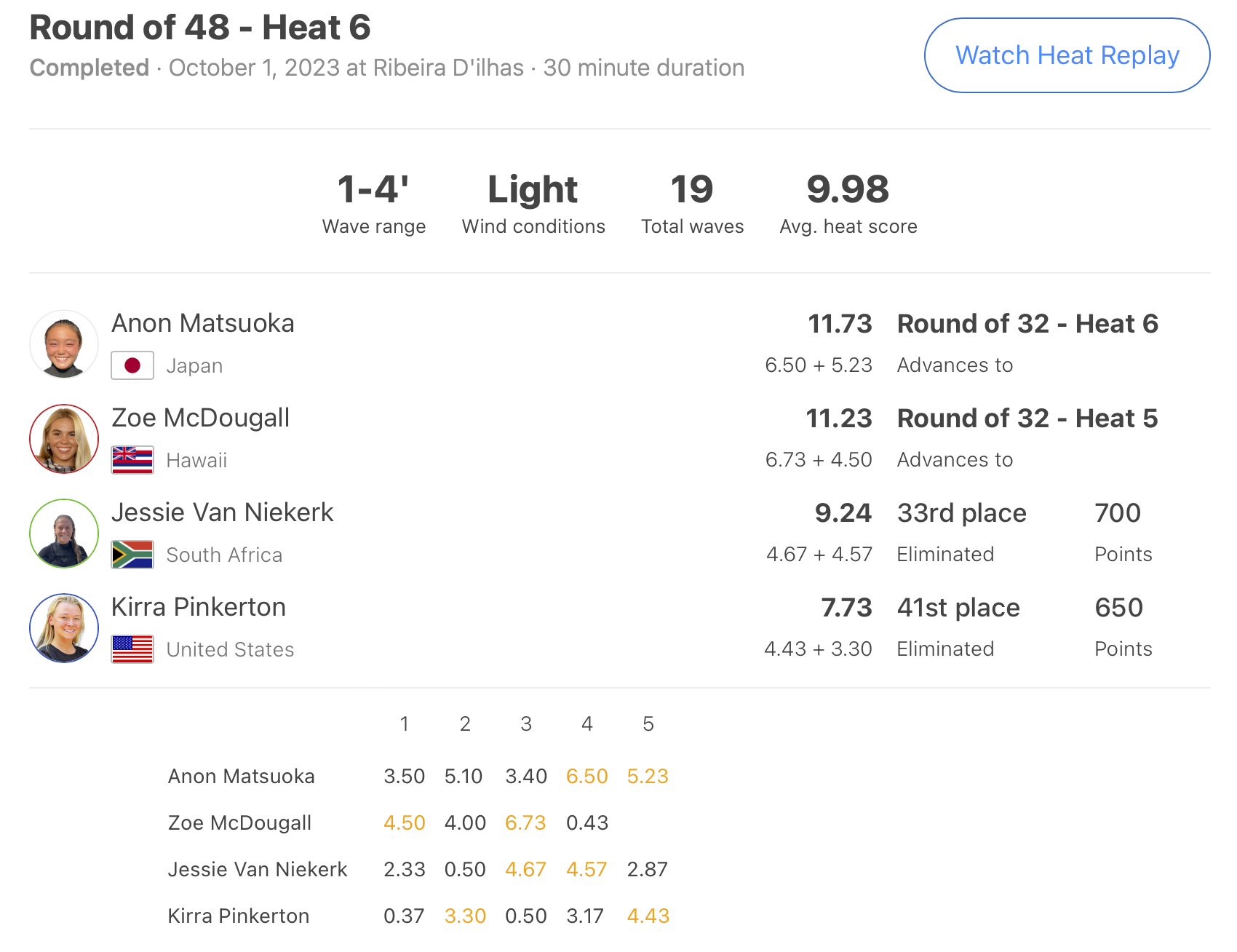Click Kirra Pinkerton's 4.43 wave score
The width and height of the screenshot is (1237, 952).
pyautogui.click(x=648, y=916)
